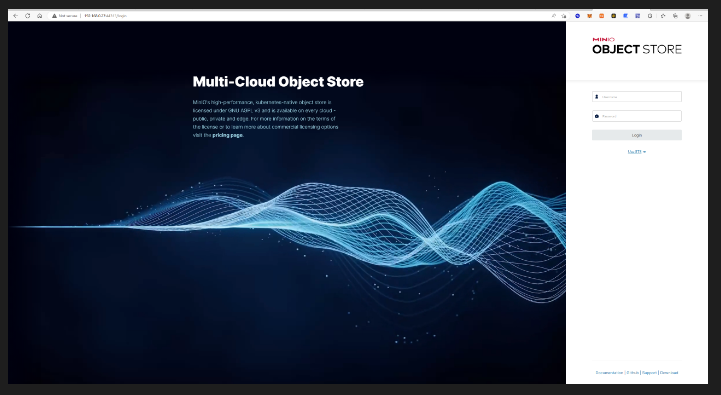Open the black and yellow extension icon
Viewport: 721px width, 395px height.
[x=613, y=16]
